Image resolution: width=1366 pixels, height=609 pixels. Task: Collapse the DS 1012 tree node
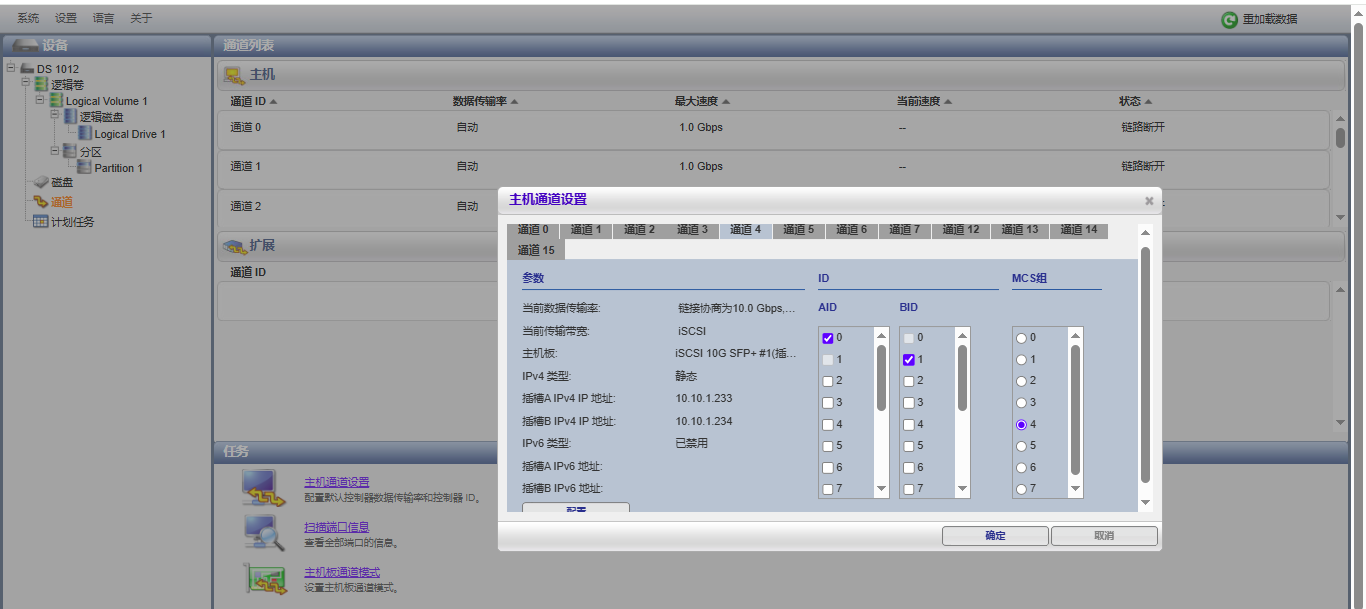coord(11,68)
